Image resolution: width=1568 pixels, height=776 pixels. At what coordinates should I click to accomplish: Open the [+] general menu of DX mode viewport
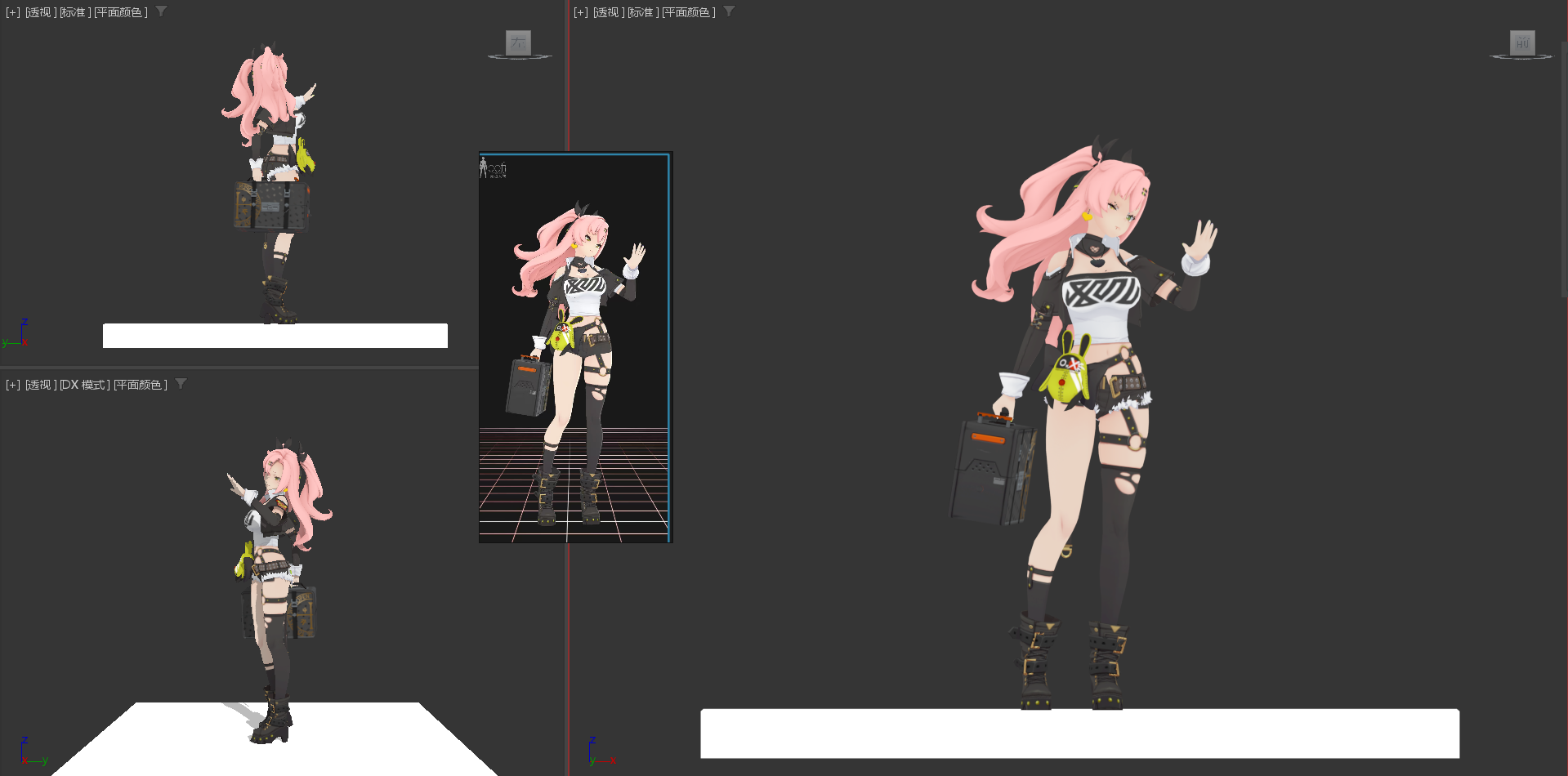point(13,385)
